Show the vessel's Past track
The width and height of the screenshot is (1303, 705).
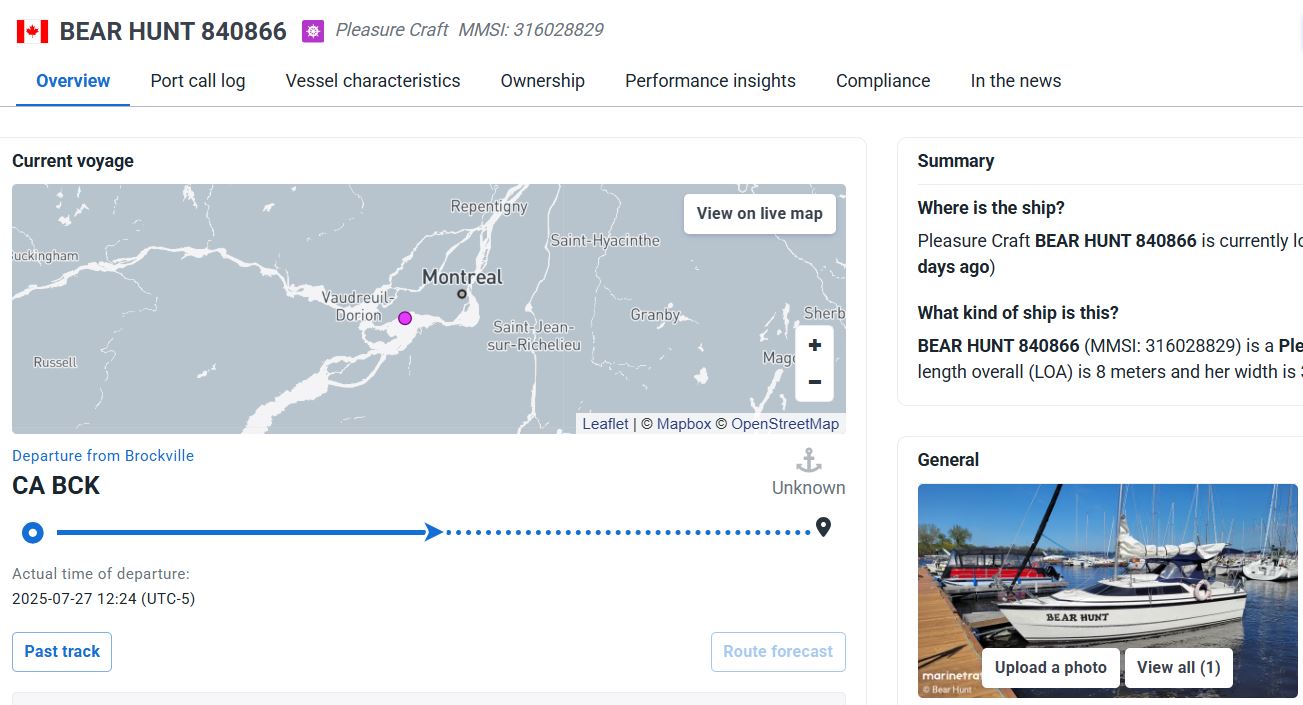point(62,652)
